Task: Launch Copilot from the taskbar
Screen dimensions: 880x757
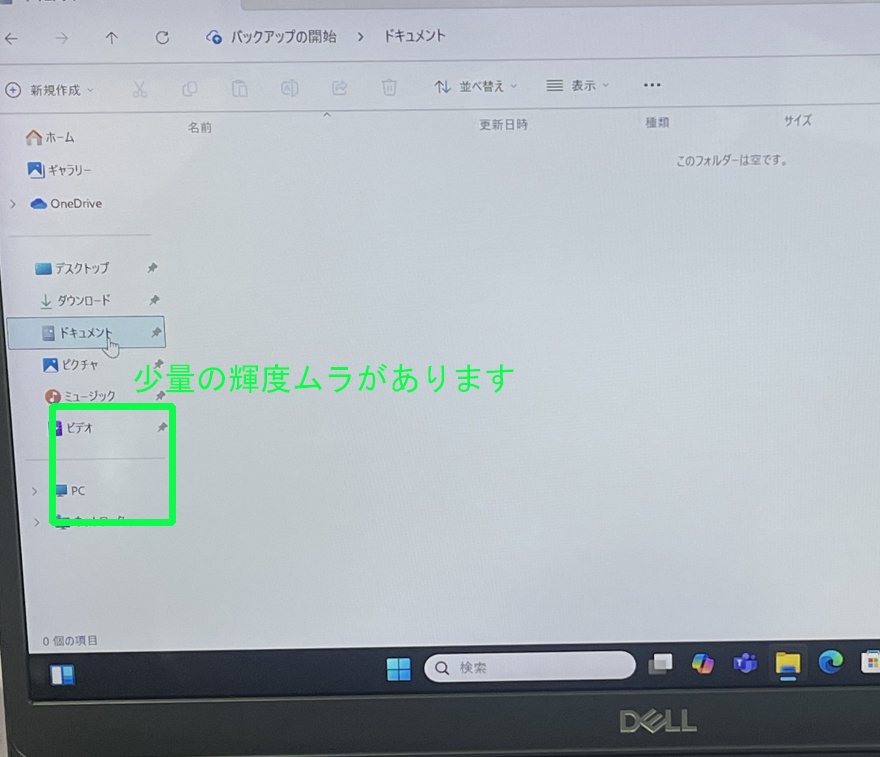Action: tap(703, 665)
